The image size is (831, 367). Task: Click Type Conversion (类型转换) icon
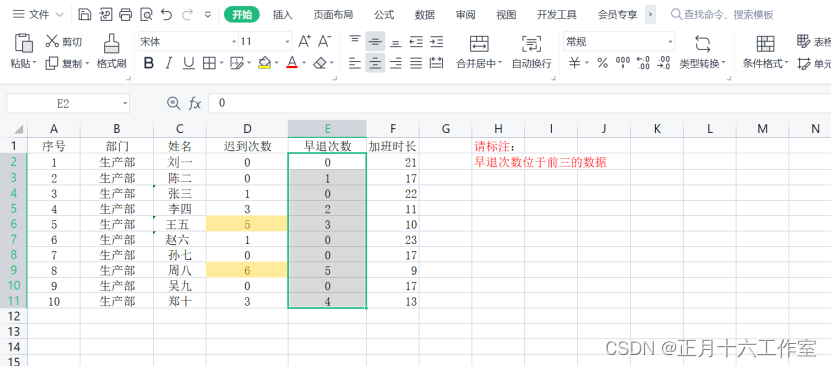coord(702,43)
